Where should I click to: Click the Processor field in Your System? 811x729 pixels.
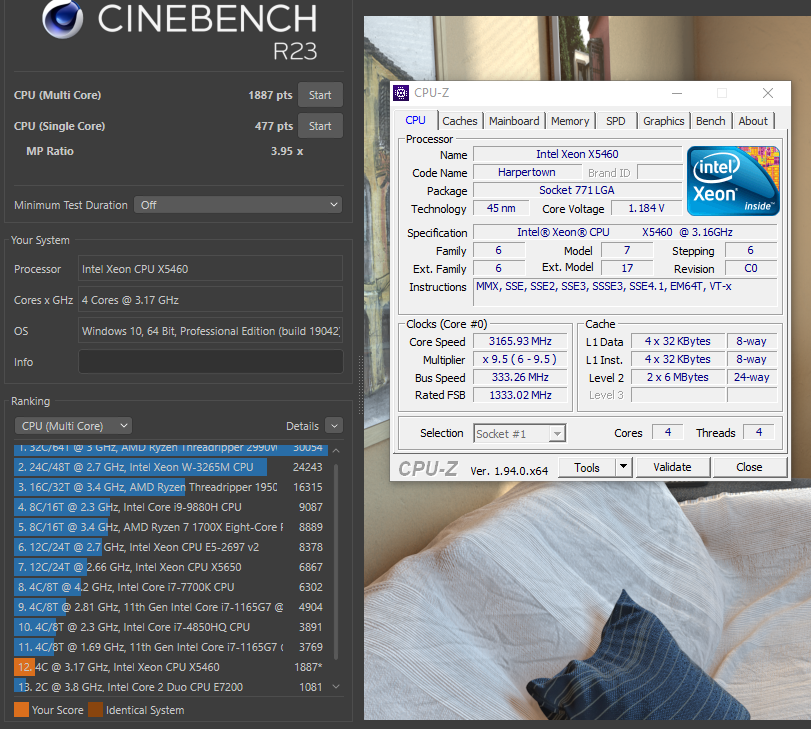tap(211, 269)
